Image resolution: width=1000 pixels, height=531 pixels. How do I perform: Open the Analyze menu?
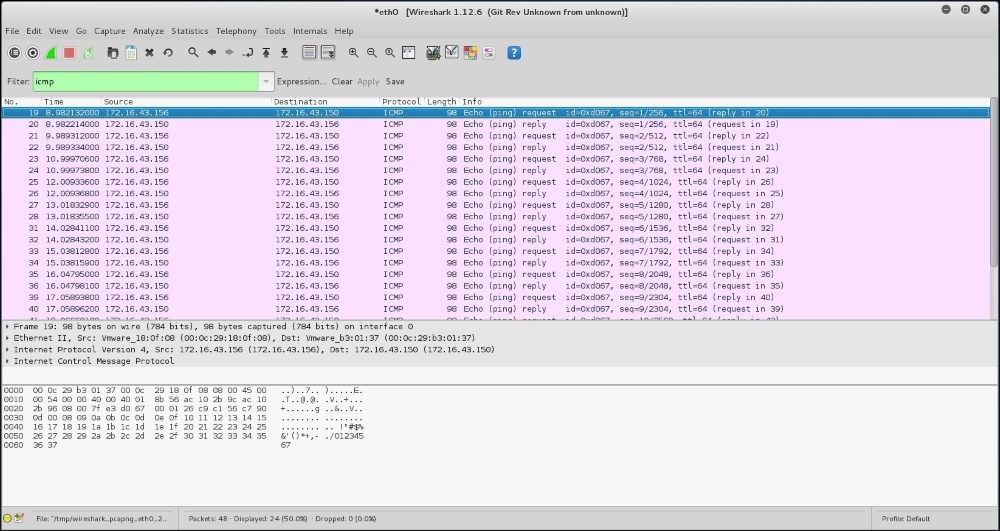(x=148, y=31)
